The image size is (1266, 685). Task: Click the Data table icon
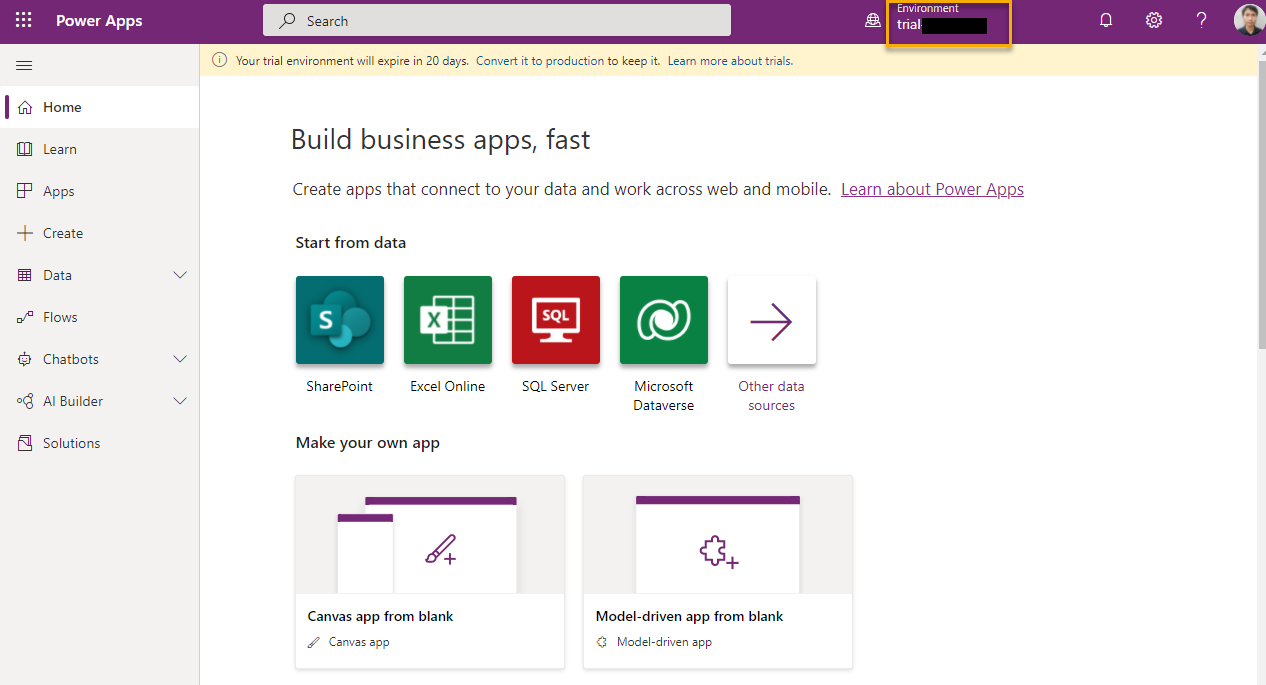[x=25, y=275]
